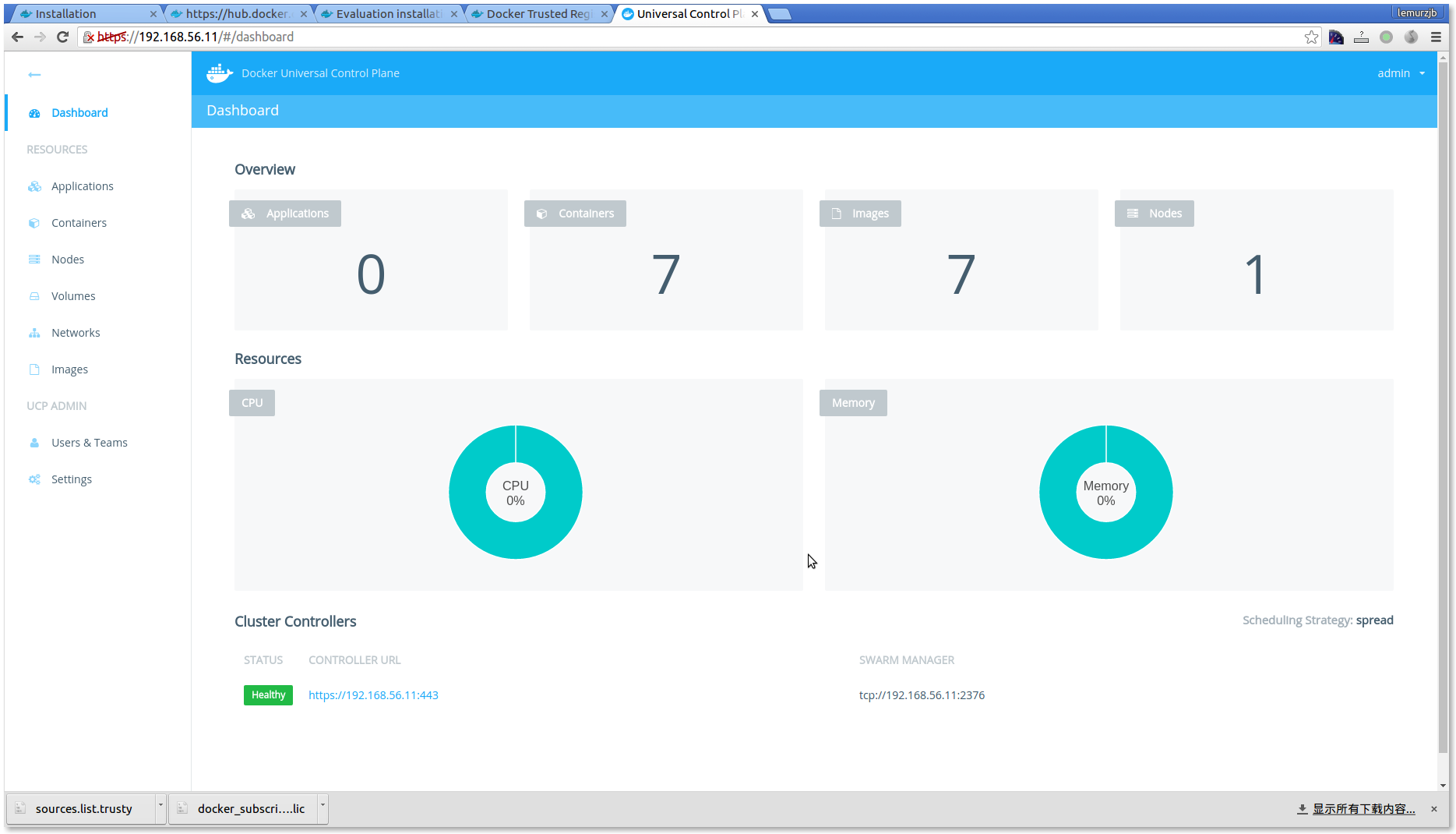The width and height of the screenshot is (1456, 834).
Task: Click the Networks icon in sidebar
Action: pos(34,333)
